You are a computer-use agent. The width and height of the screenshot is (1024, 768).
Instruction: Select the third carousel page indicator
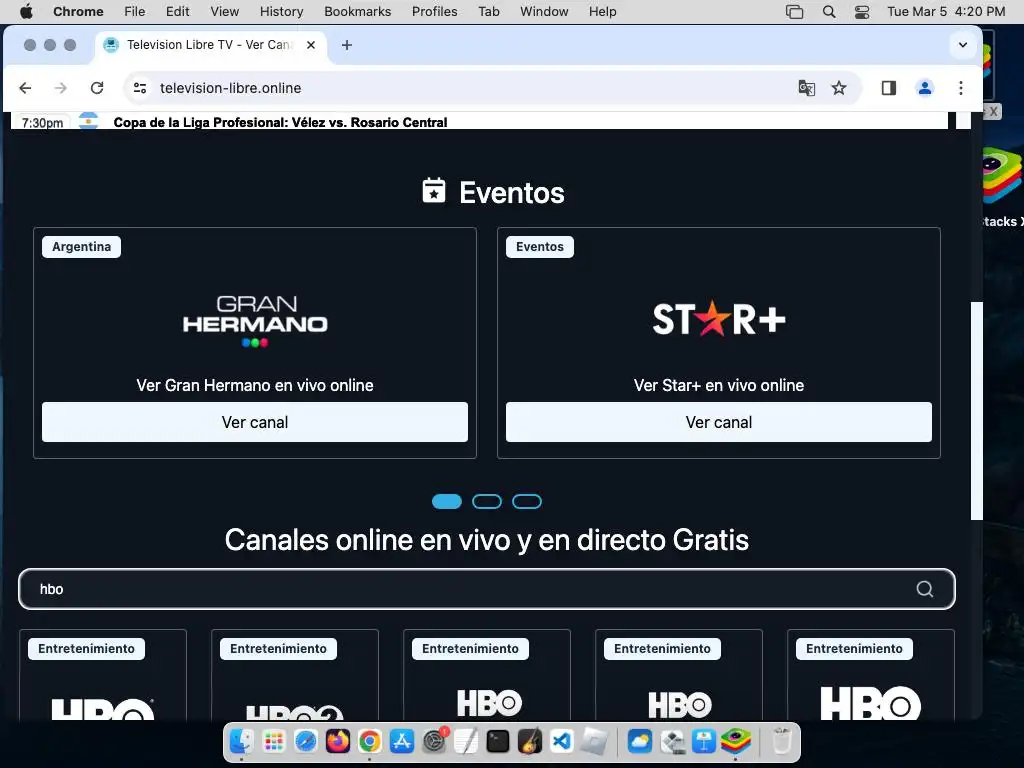pos(526,502)
